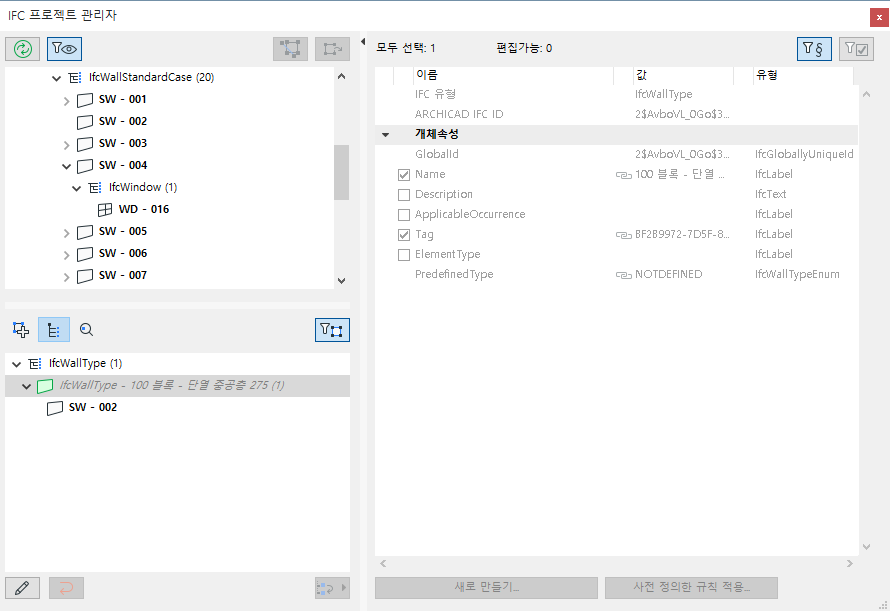Screen dimensions: 890x611
Task: Click the 유형 column header
Action: (x=803, y=75)
